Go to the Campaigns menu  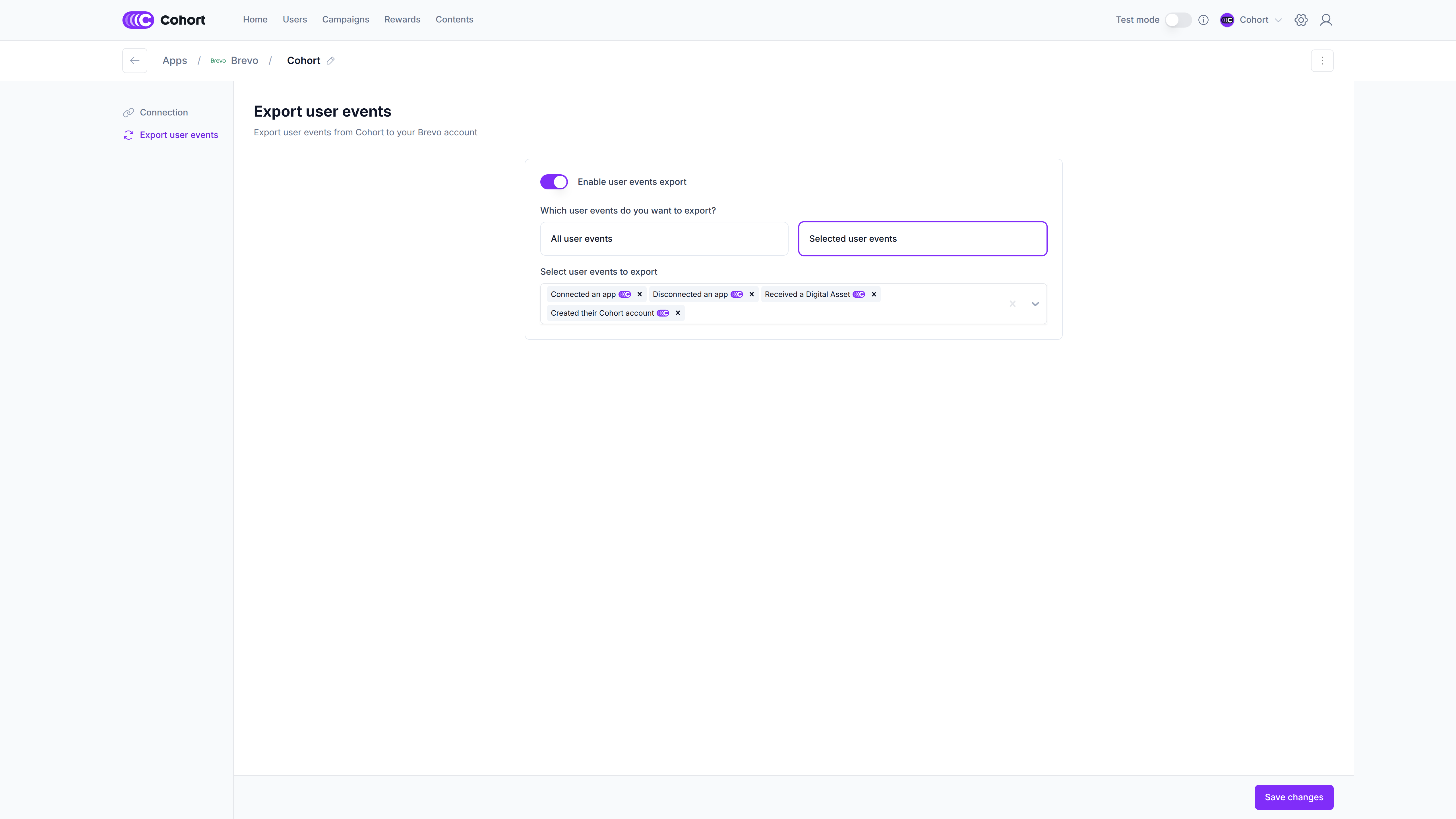point(345,20)
